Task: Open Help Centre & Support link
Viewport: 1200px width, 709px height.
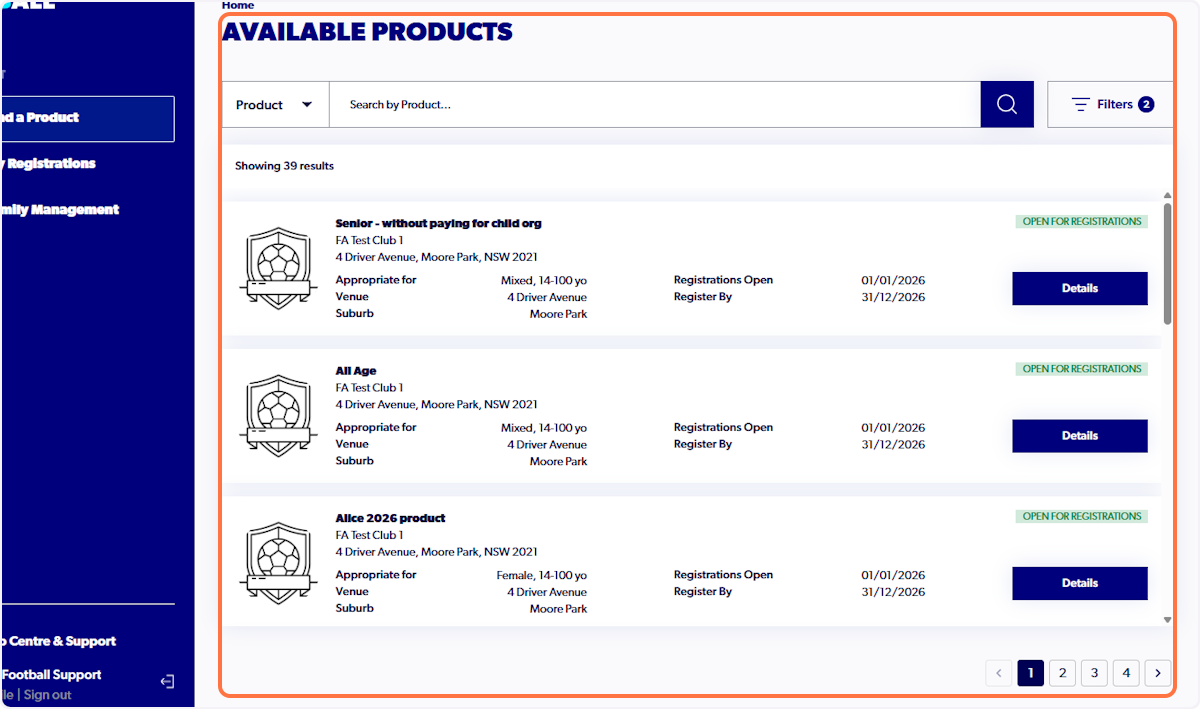Action: tap(58, 641)
